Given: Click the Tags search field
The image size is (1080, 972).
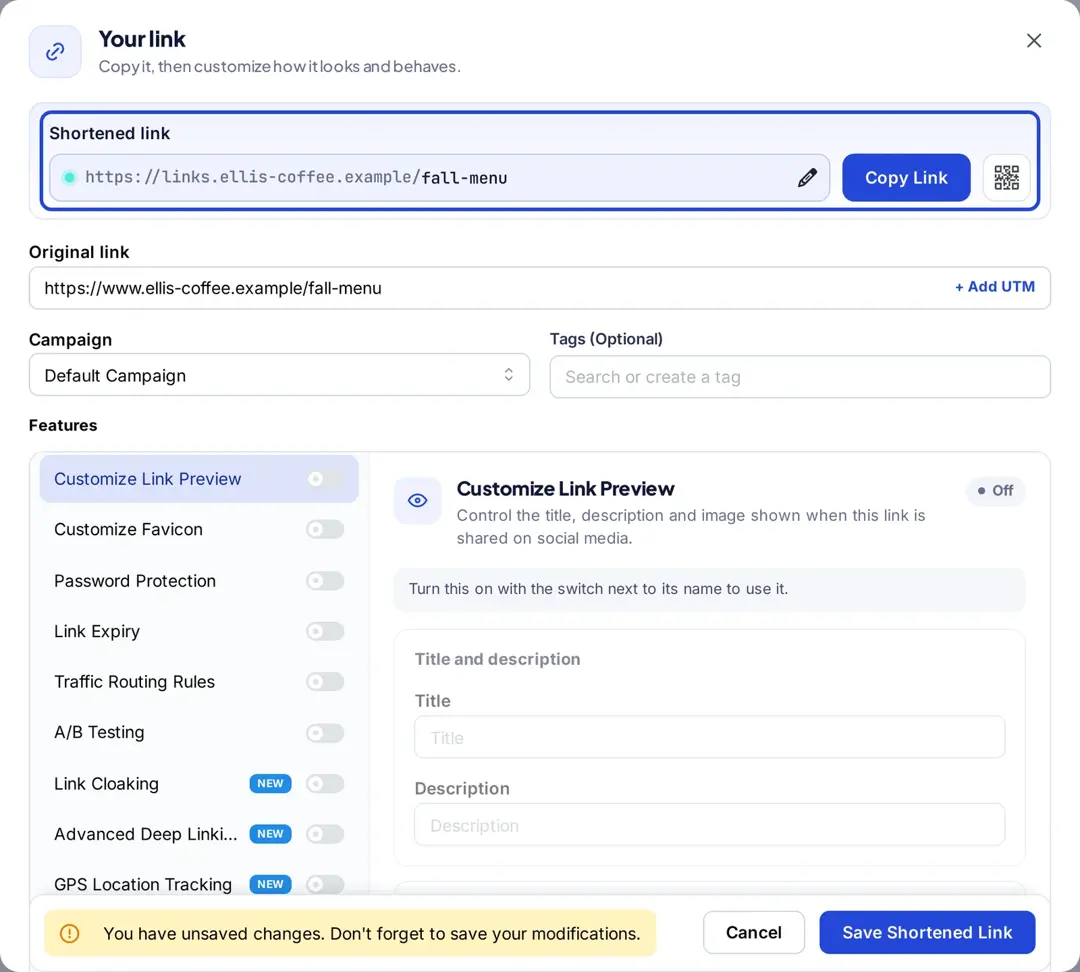Looking at the screenshot, I should coord(800,377).
